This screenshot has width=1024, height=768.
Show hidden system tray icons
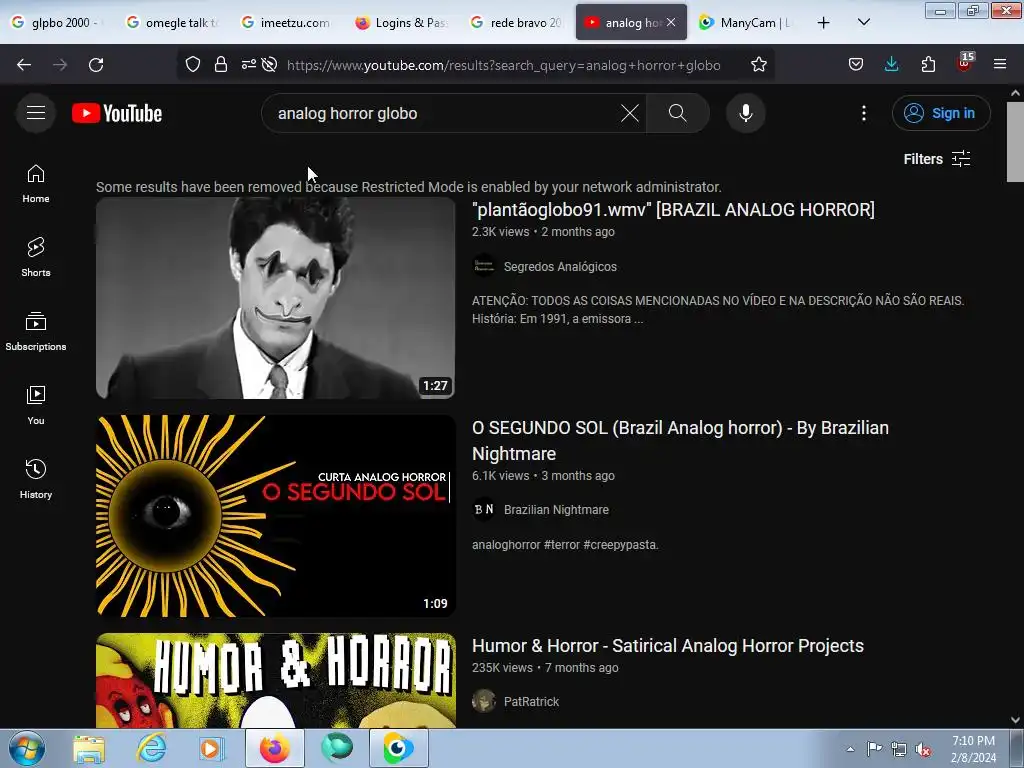pyautogui.click(x=850, y=749)
